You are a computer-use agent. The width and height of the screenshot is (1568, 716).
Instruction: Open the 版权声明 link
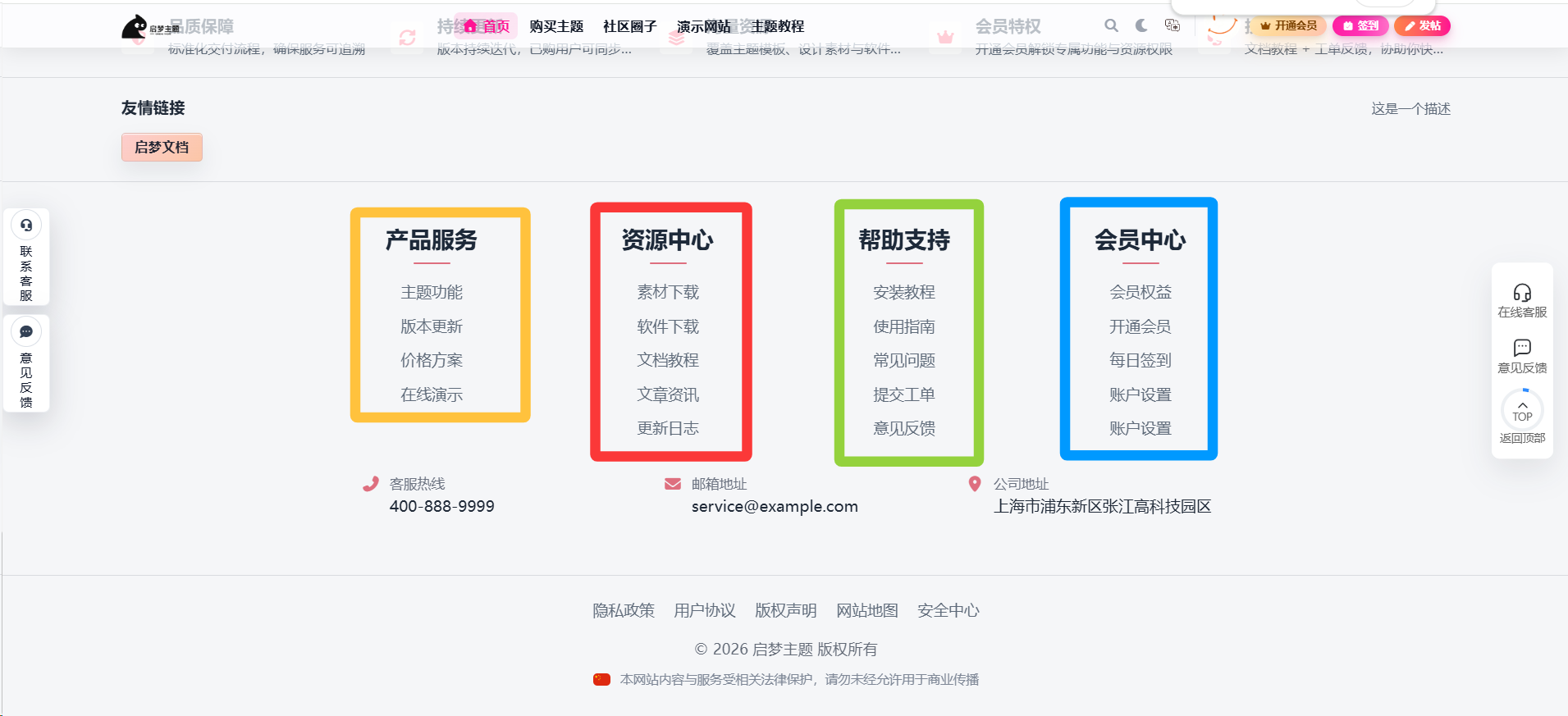click(786, 610)
